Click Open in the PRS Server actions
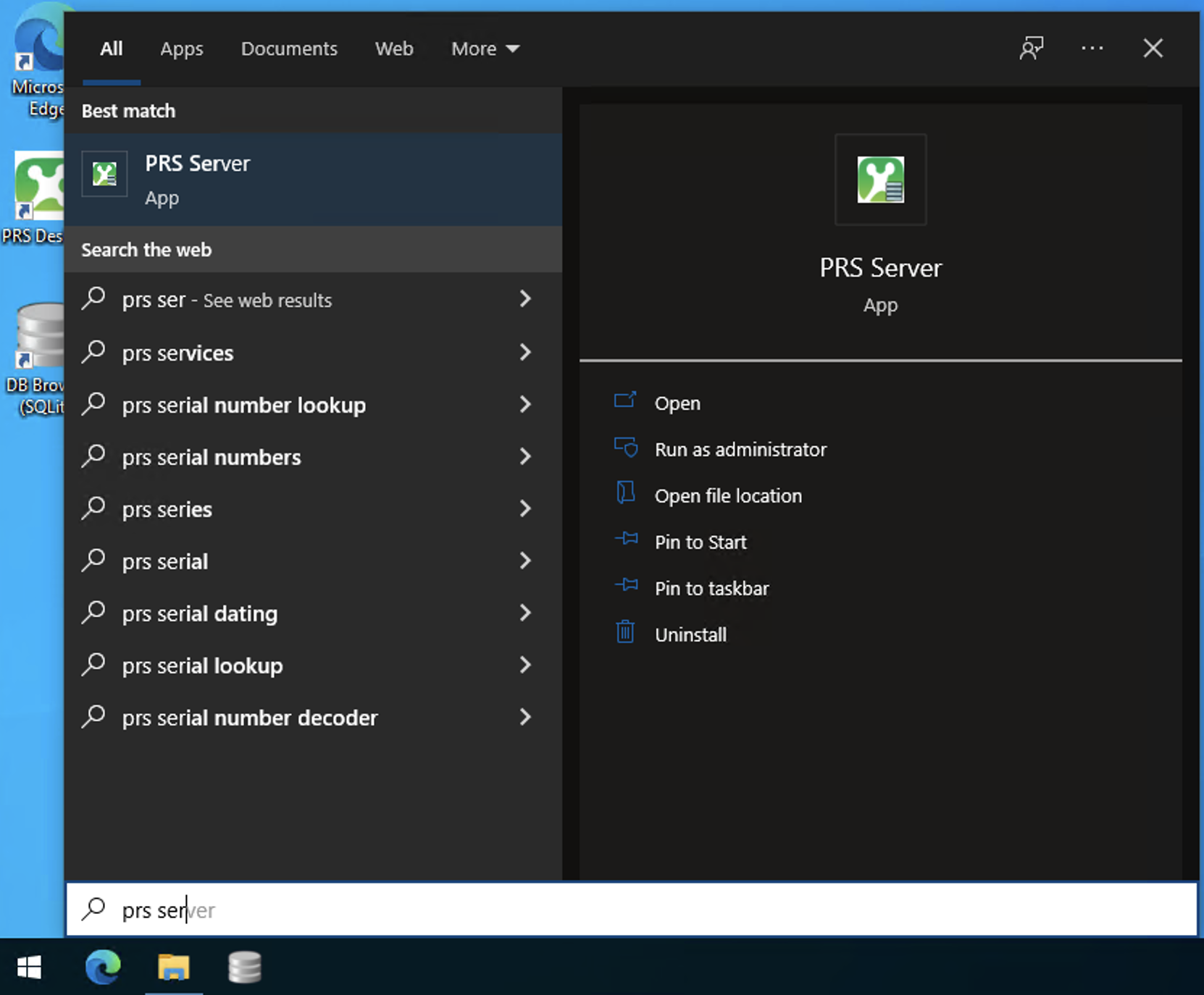 (677, 403)
